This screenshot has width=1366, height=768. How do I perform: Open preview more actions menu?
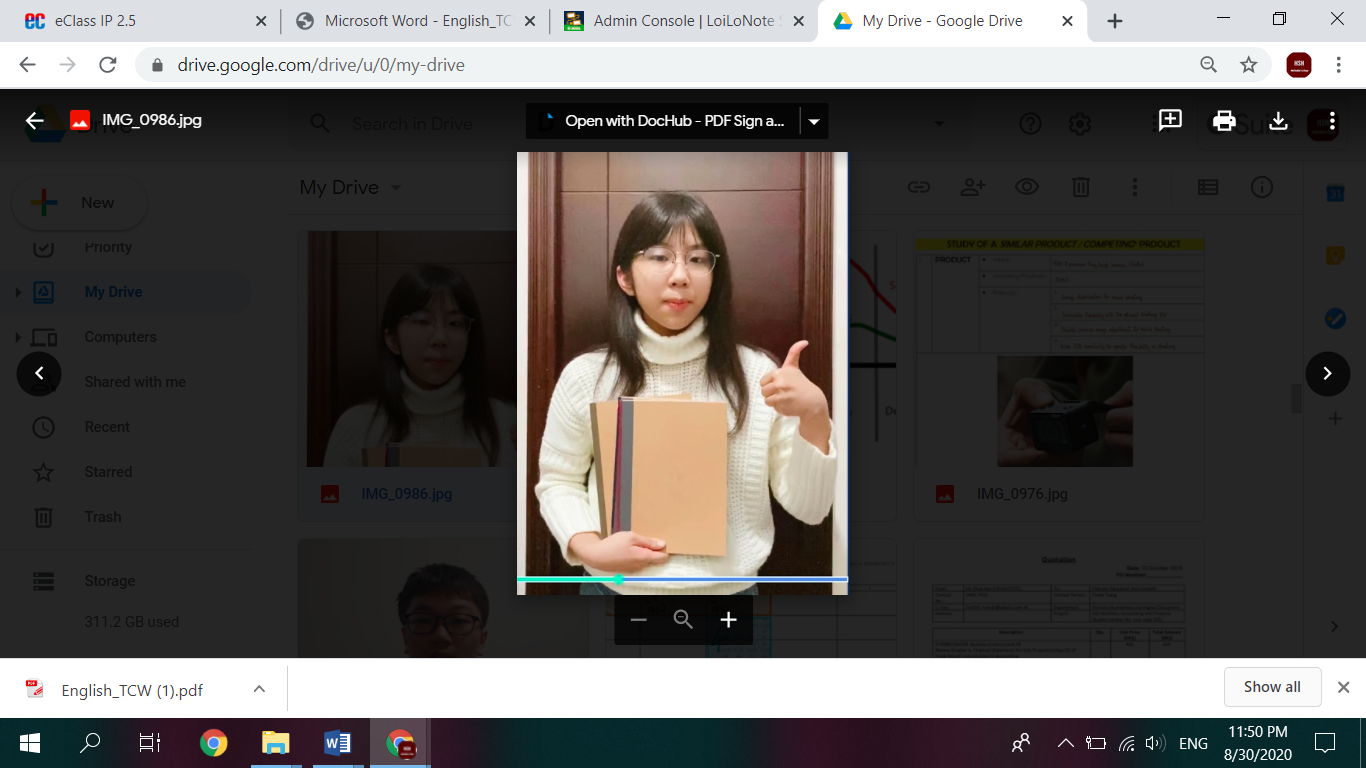tap(1332, 121)
